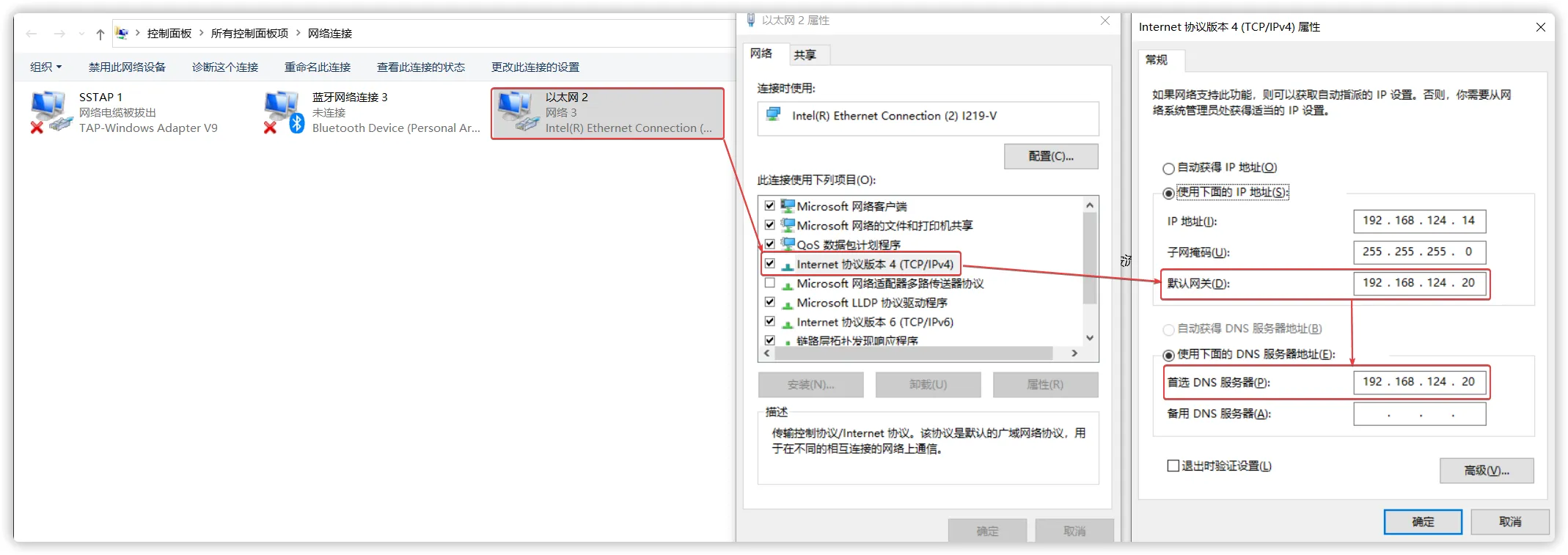
Task: Expand the breadcrumb chevron after 控制面板
Action: (x=201, y=34)
